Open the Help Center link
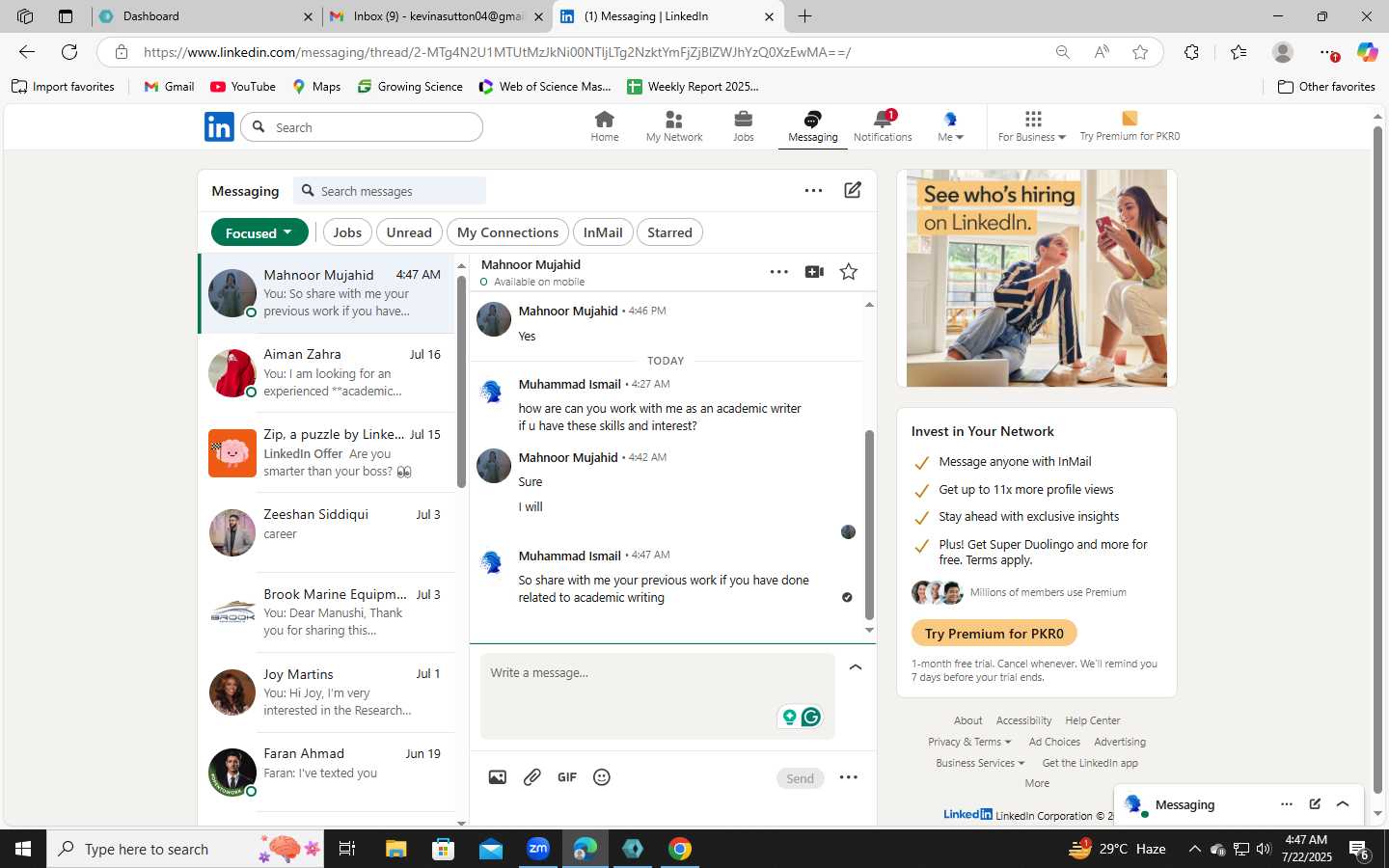The image size is (1389, 868). pyautogui.click(x=1093, y=720)
